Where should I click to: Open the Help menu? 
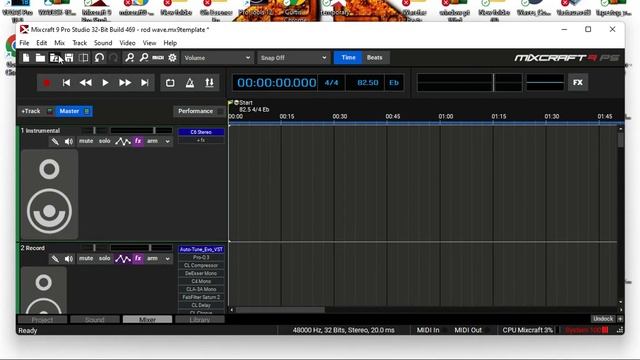[x=170, y=43]
